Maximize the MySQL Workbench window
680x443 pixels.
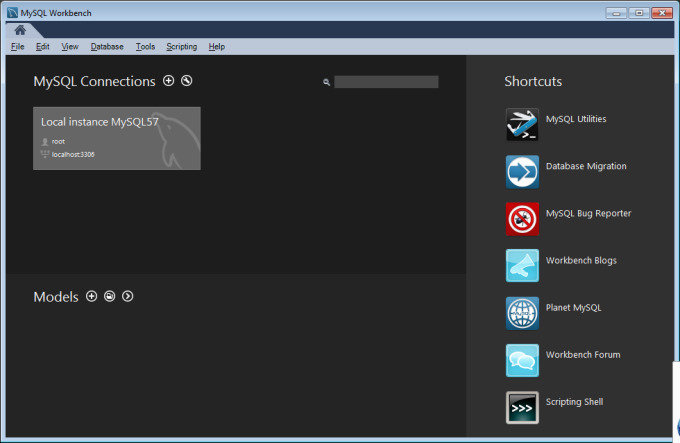(639, 13)
